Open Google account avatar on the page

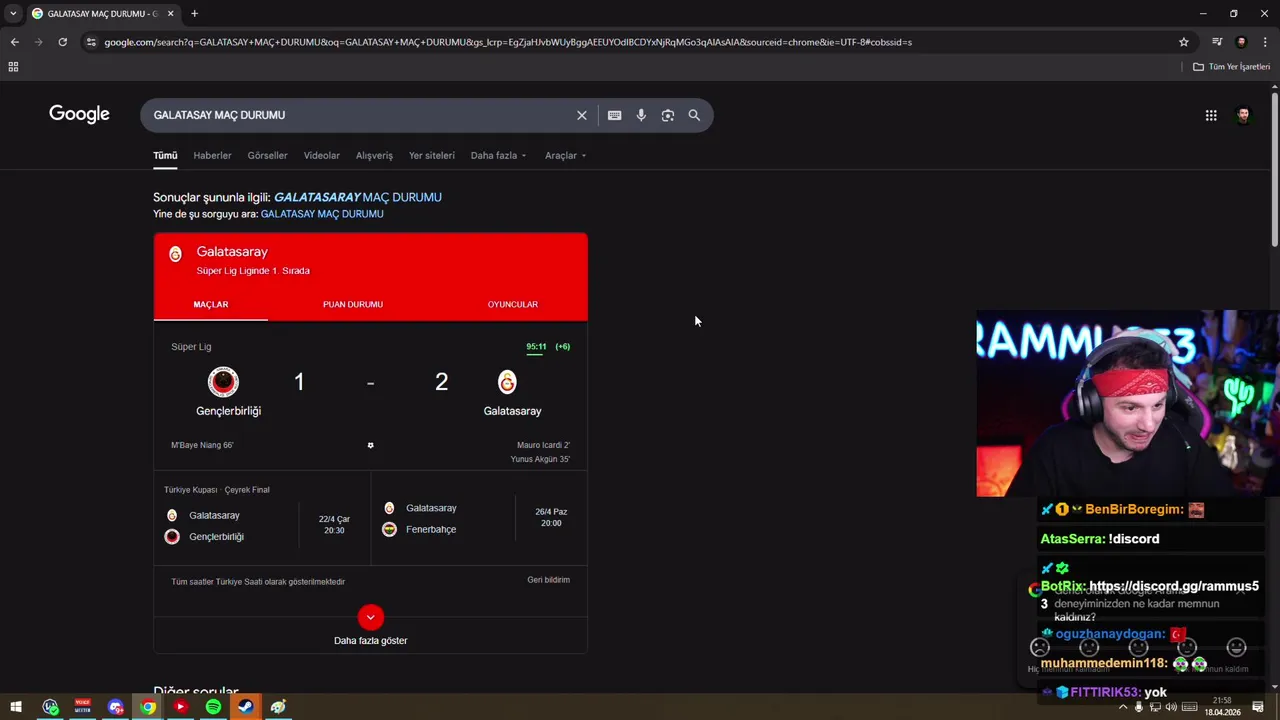(1243, 115)
